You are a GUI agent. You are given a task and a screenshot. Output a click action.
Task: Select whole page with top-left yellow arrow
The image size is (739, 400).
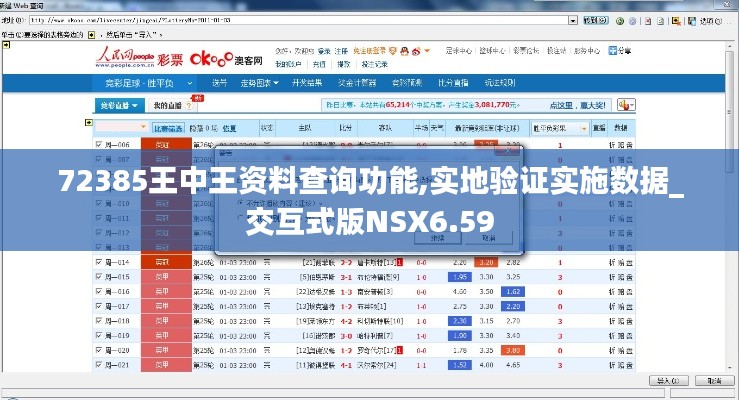click(x=6, y=45)
